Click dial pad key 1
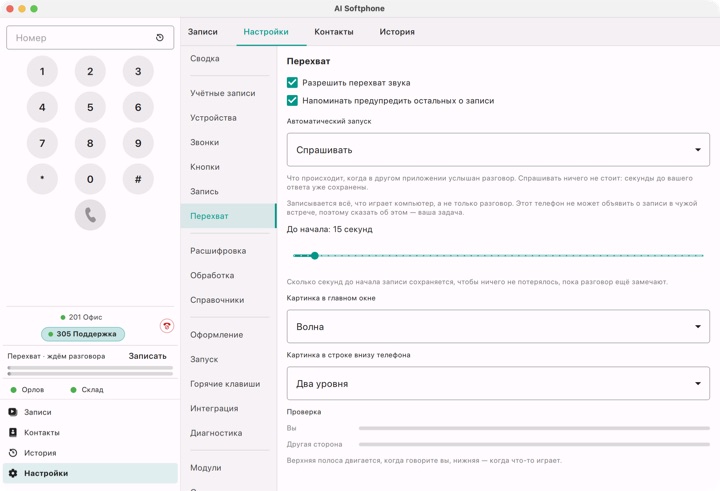The image size is (720, 491). [42, 71]
